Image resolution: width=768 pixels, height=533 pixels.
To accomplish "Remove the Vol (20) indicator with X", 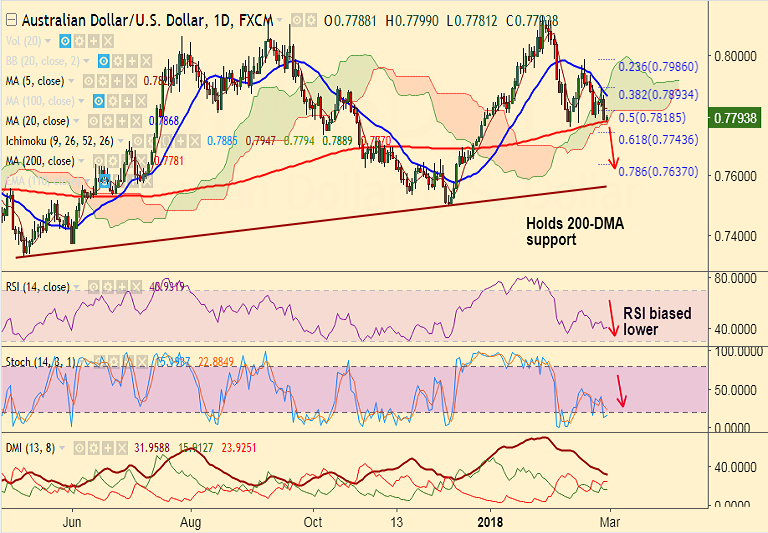I will coord(108,41).
